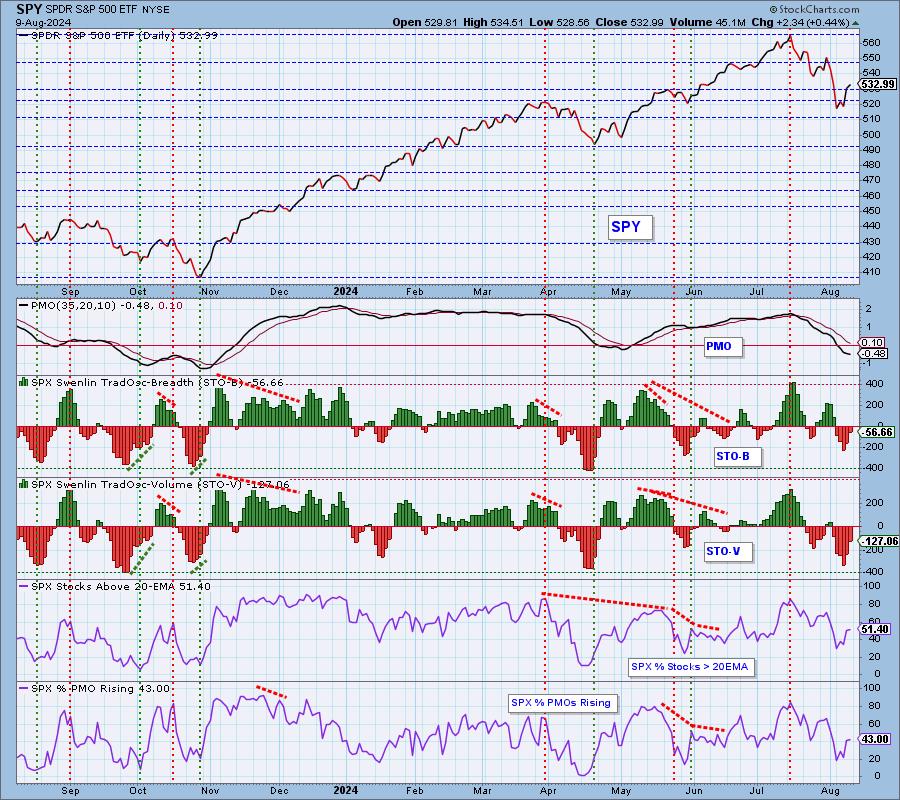The width and height of the screenshot is (900, 800).
Task: Click the 9-Aug-2024 date text
Action: coord(43,22)
